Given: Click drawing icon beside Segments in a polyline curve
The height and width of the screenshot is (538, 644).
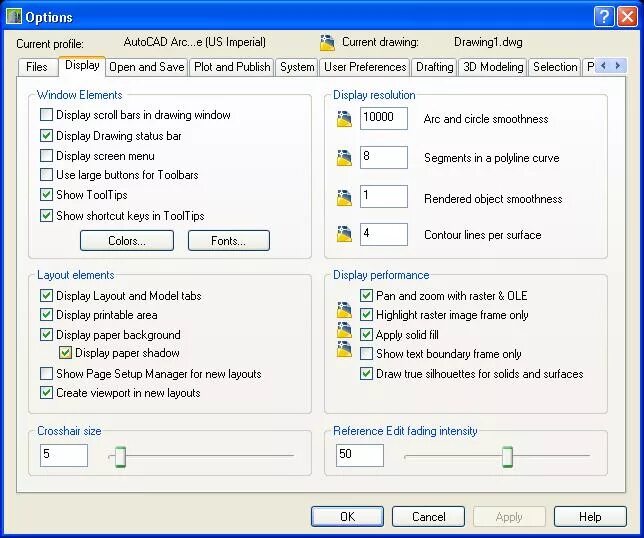Looking at the screenshot, I should [344, 158].
